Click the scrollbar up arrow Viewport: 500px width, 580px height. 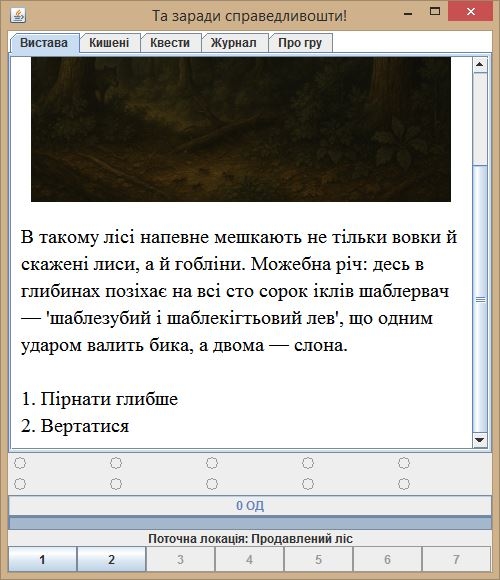click(480, 65)
